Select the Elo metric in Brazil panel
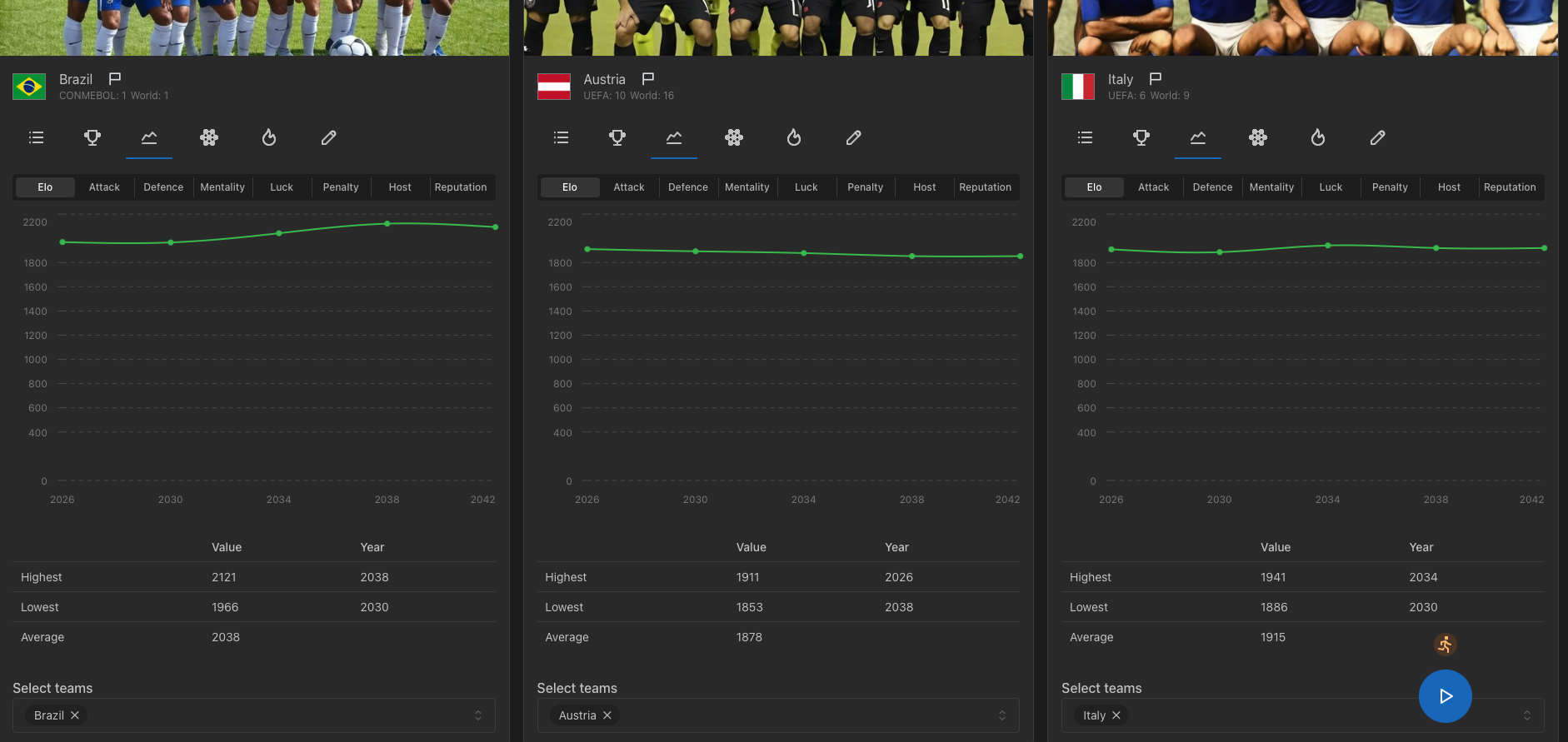 pos(45,187)
